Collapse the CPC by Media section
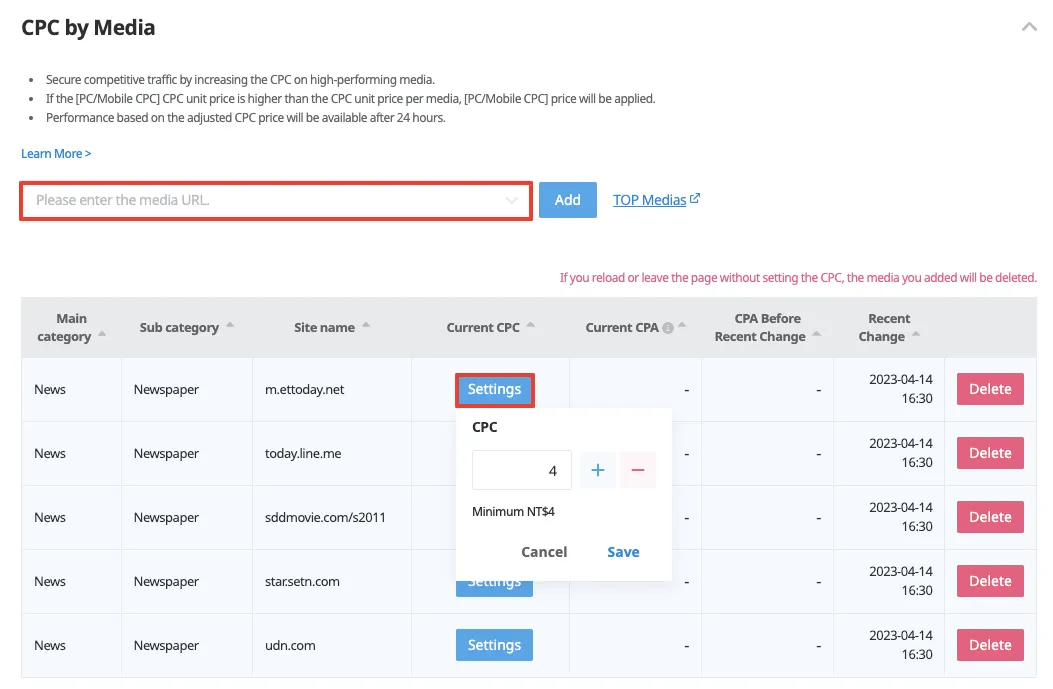1053x689 pixels. pos(1029,28)
